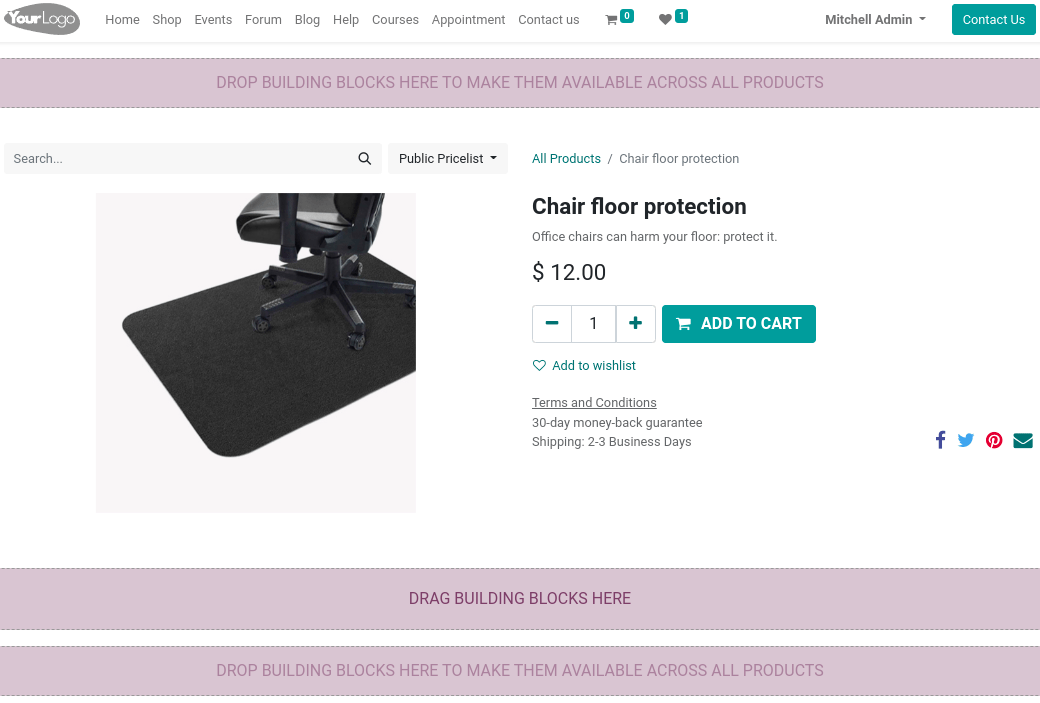Open the Courses menu item
Image resolution: width=1040 pixels, height=703 pixels.
(395, 19)
